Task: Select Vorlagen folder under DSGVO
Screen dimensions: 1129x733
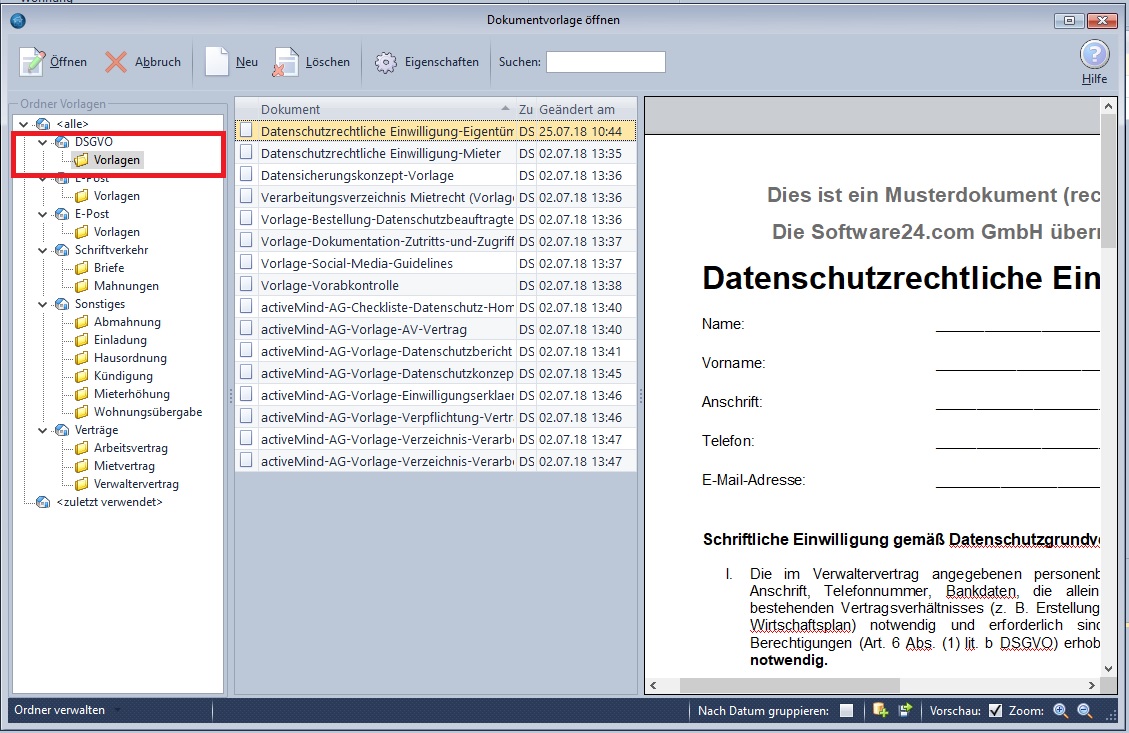Action: [117, 160]
